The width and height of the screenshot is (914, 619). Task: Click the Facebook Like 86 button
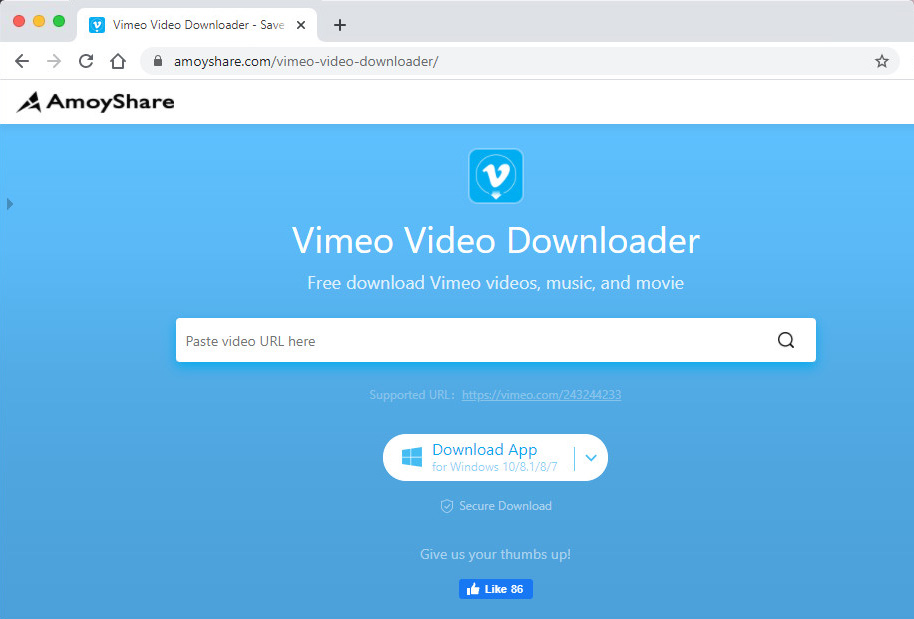point(496,589)
